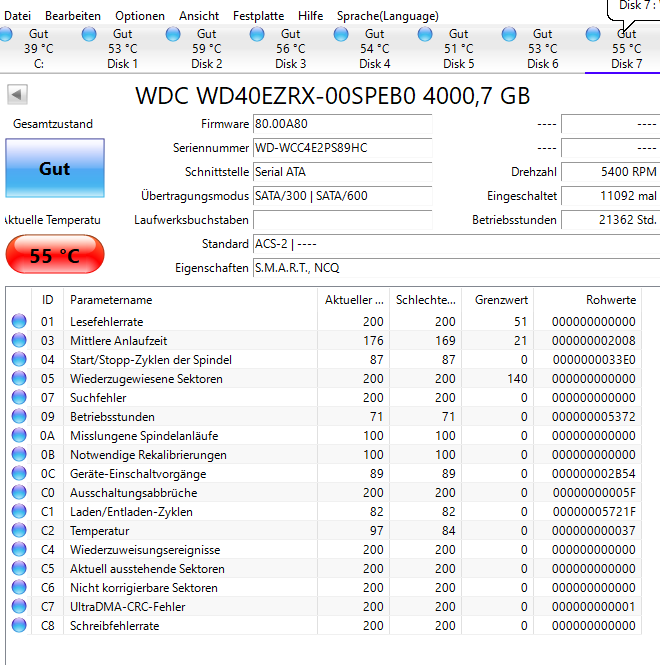Open the Optionen menu

(x=140, y=16)
